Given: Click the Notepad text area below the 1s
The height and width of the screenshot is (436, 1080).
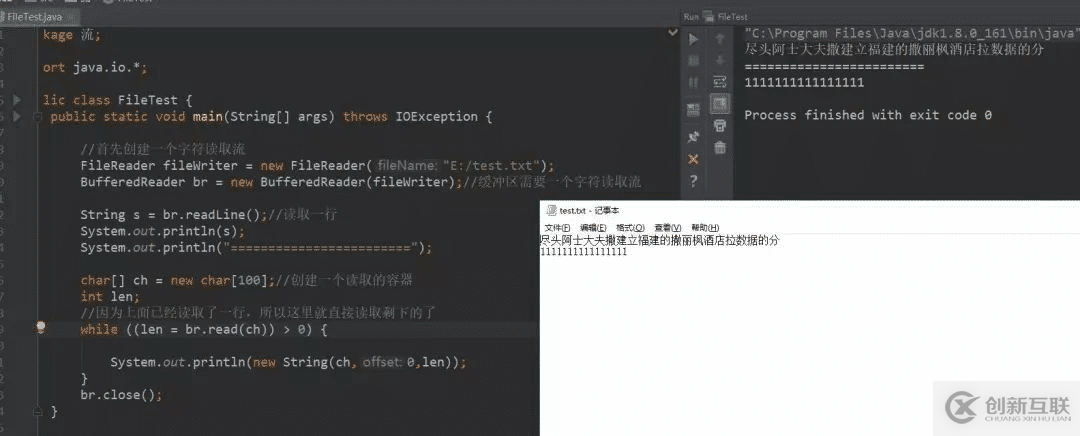Looking at the screenshot, I should point(809,344).
